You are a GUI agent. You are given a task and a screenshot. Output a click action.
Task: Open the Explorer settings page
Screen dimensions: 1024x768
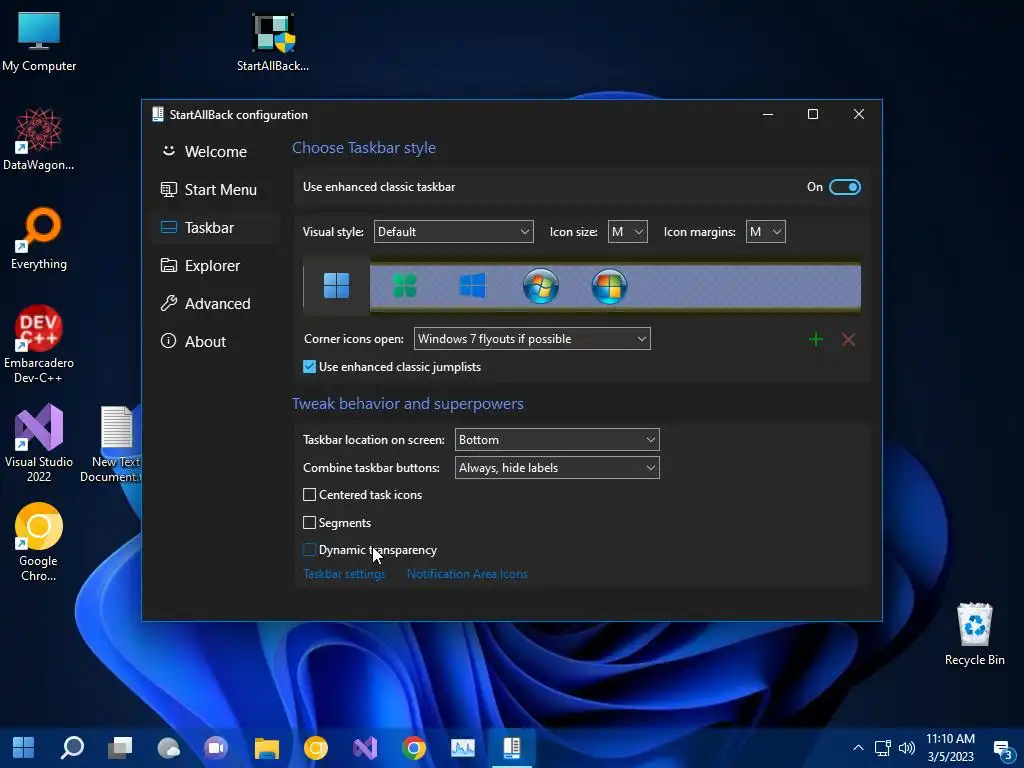tap(216, 265)
